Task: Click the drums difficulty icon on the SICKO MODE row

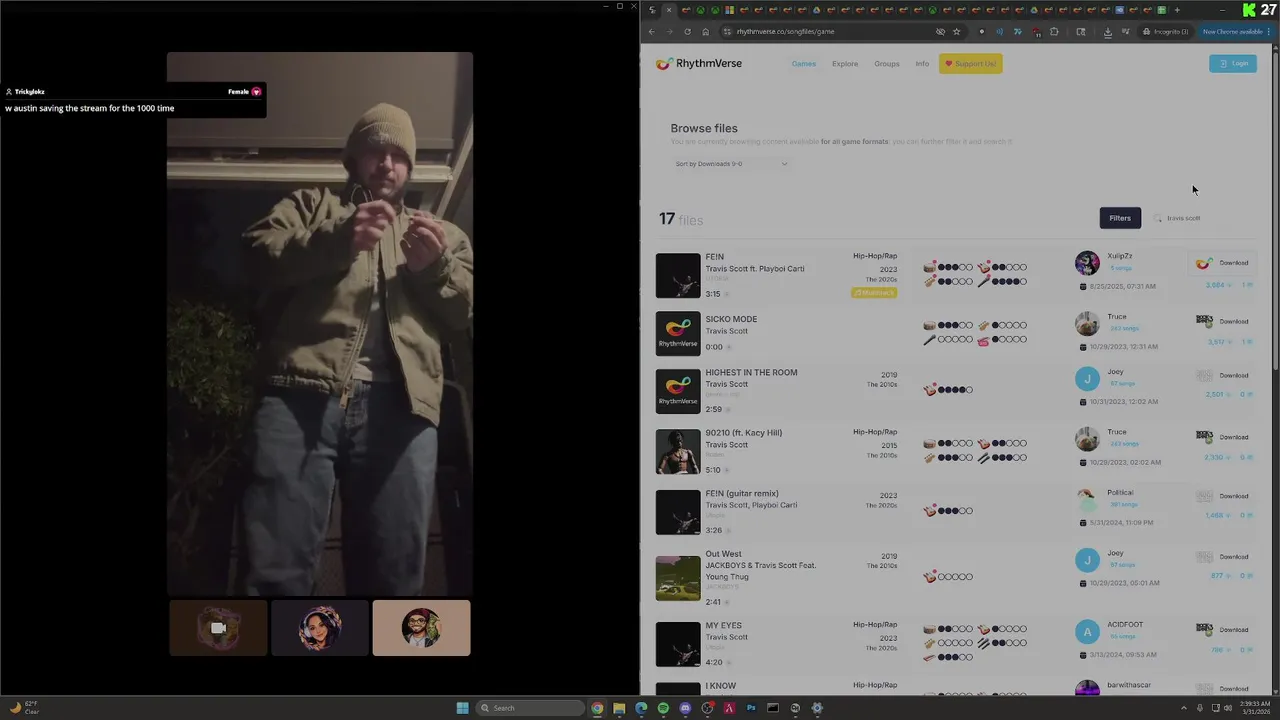Action: click(929, 325)
